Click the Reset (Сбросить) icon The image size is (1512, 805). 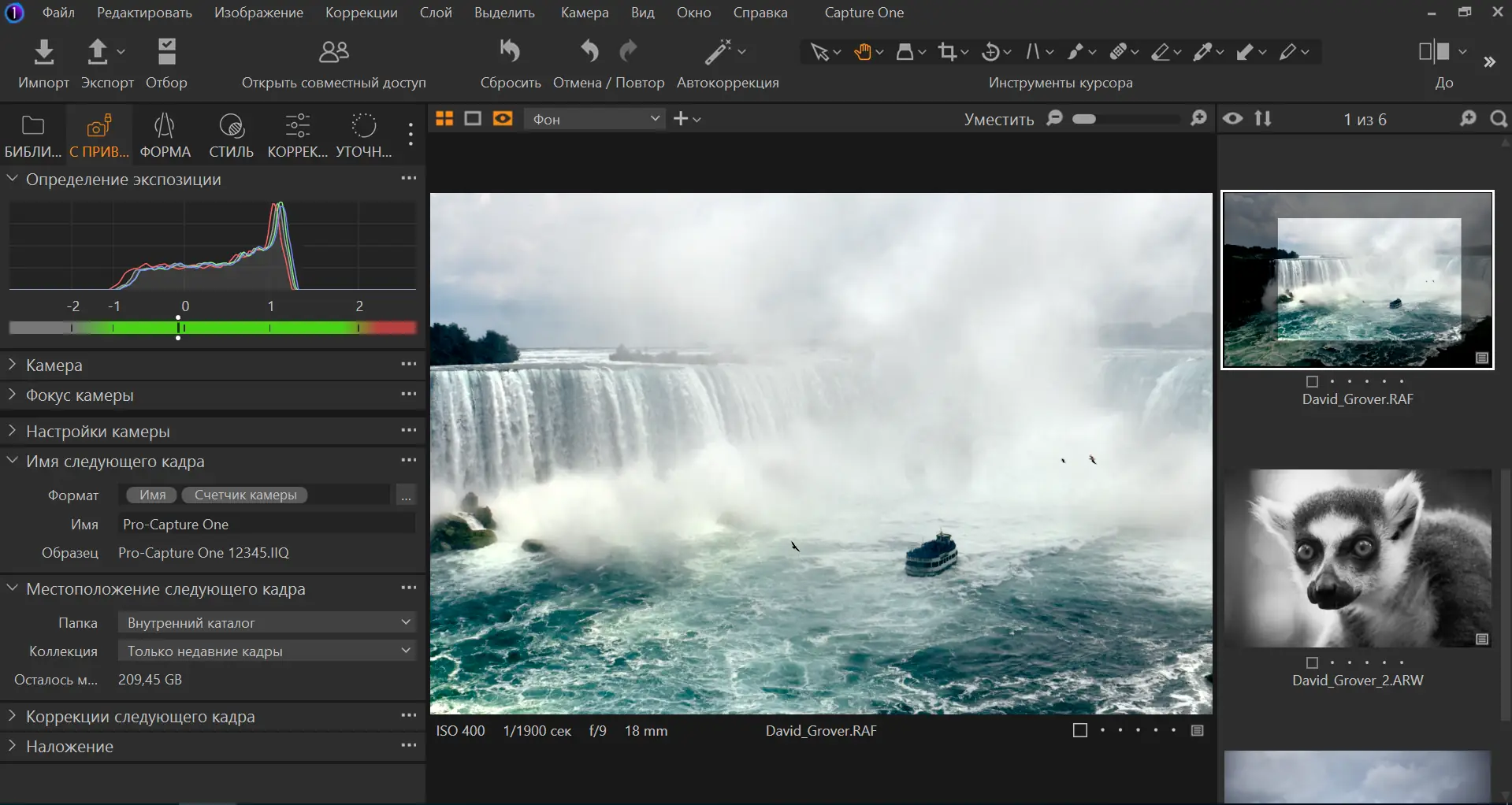pyautogui.click(x=510, y=52)
